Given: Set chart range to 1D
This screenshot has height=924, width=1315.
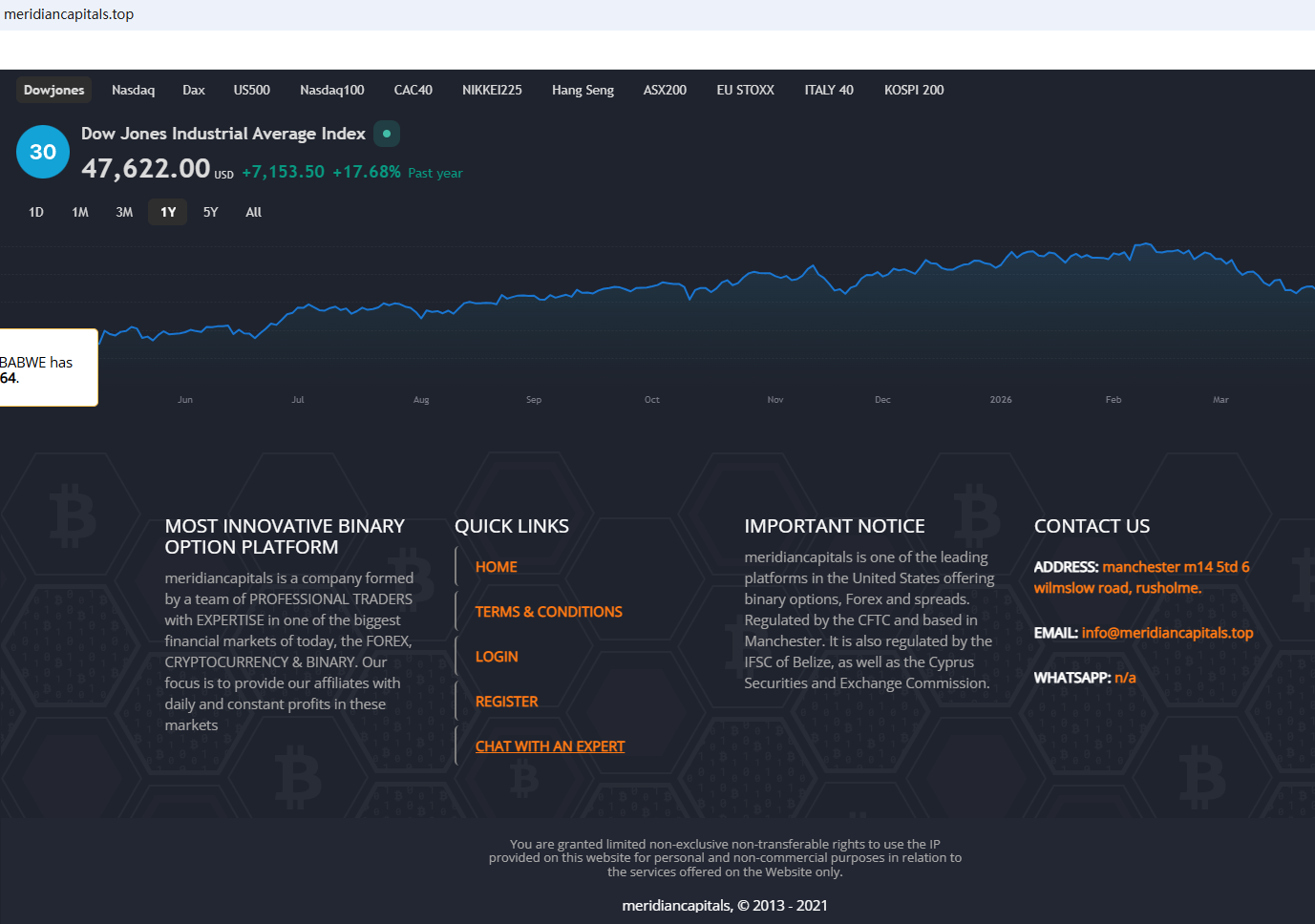Looking at the screenshot, I should pos(36,212).
